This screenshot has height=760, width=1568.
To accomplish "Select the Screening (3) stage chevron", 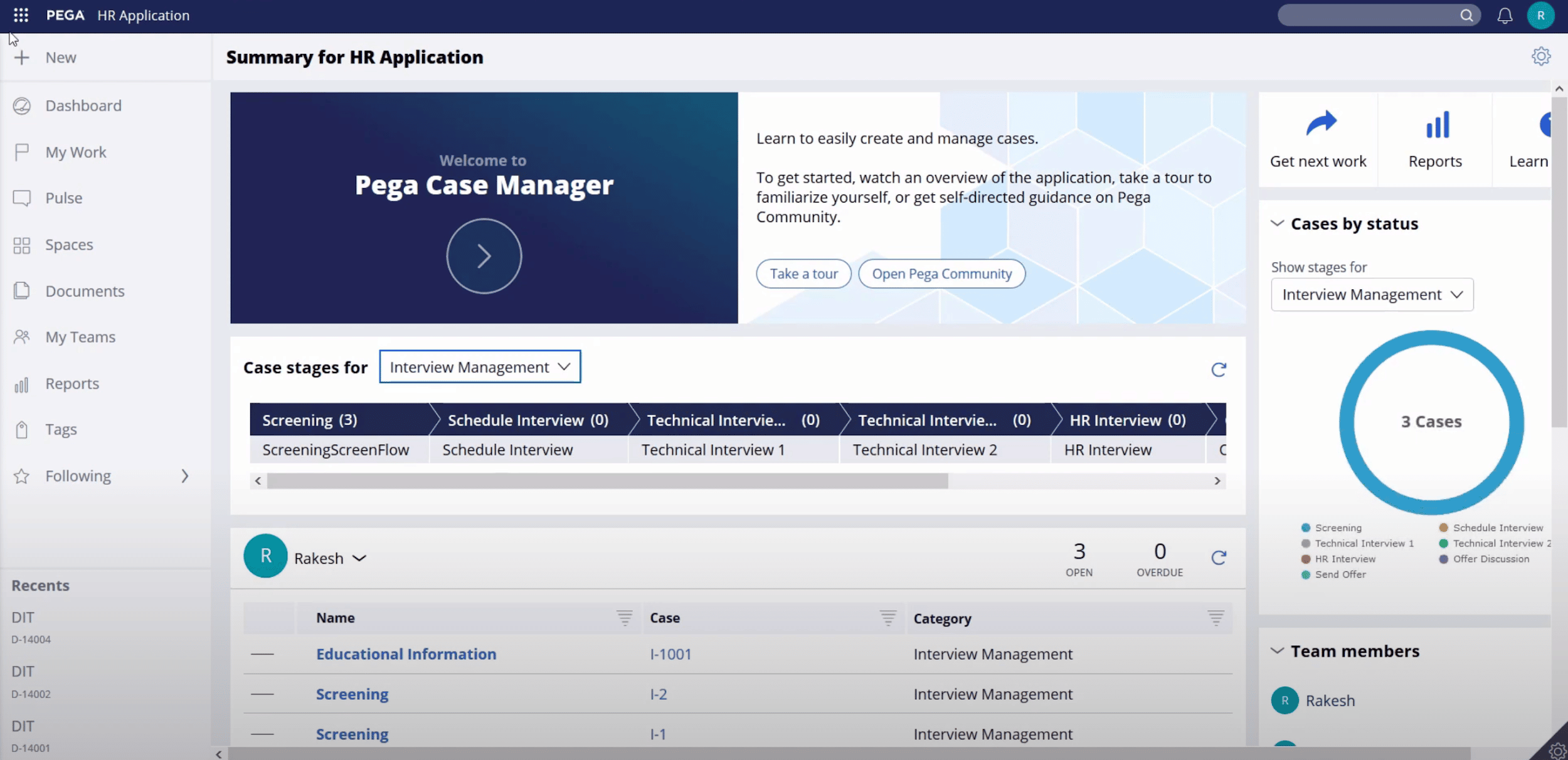I will pos(339,420).
